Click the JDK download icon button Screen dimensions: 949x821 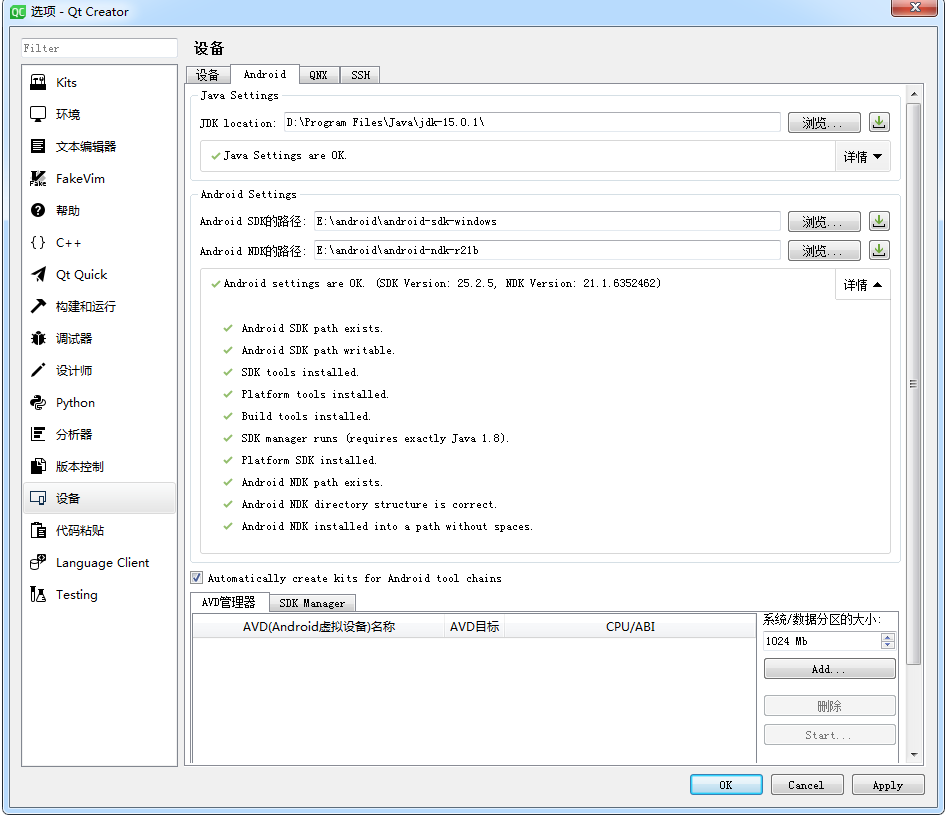pyautogui.click(x=879, y=123)
